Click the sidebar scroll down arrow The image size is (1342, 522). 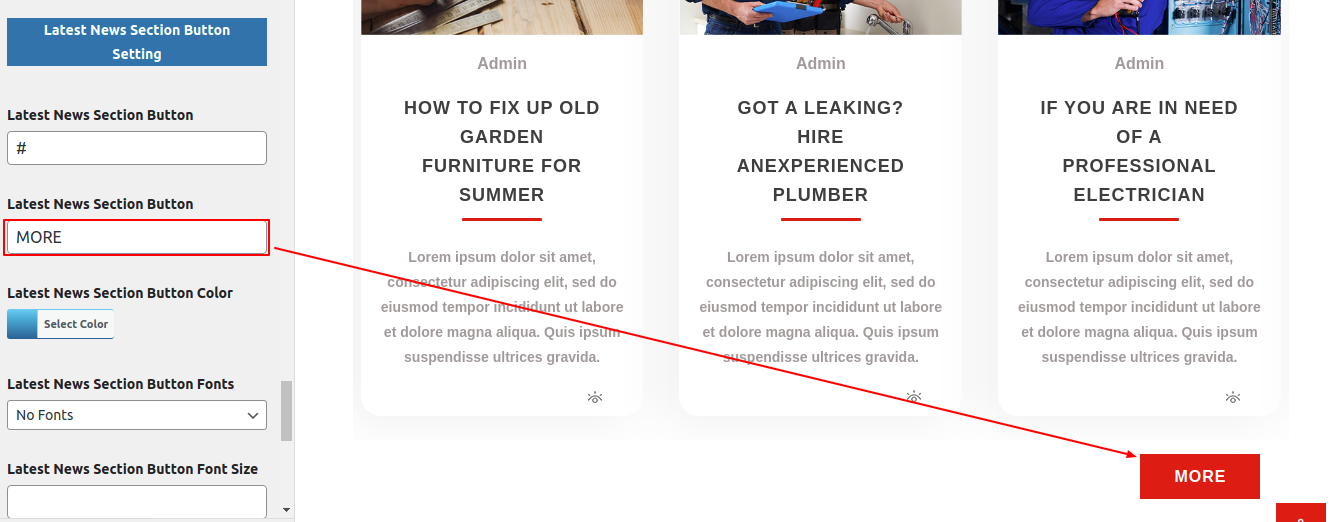pyautogui.click(x=287, y=510)
